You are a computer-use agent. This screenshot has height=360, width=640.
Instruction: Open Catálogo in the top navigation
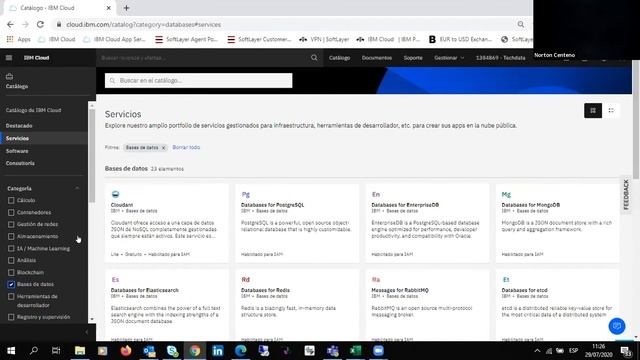coord(340,58)
